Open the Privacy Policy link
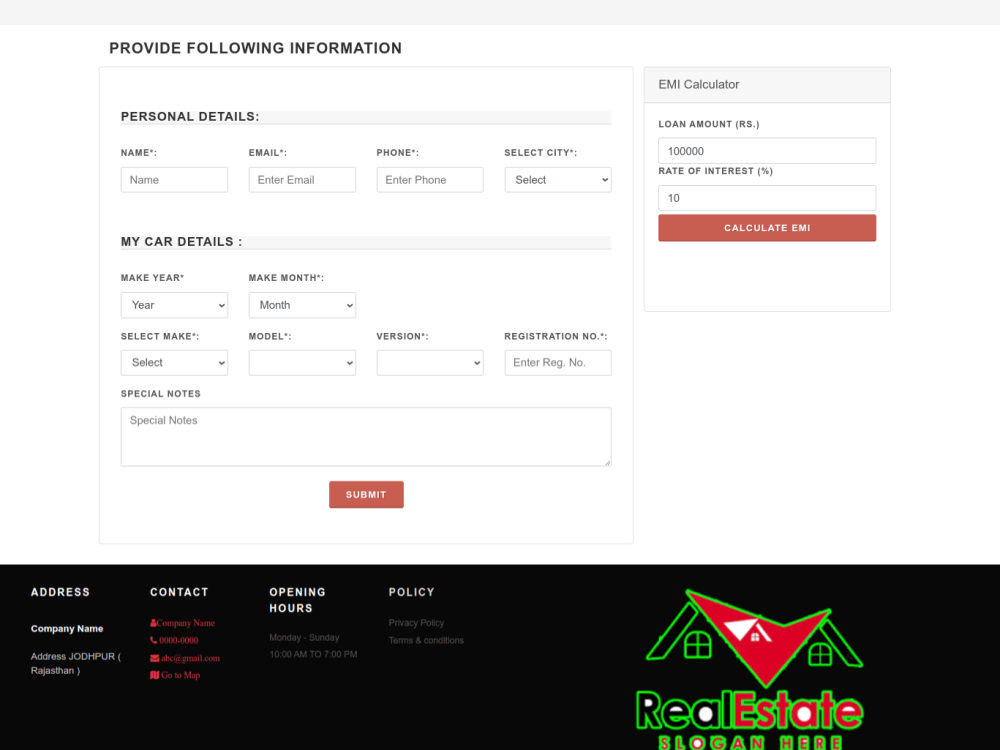 [x=416, y=623]
